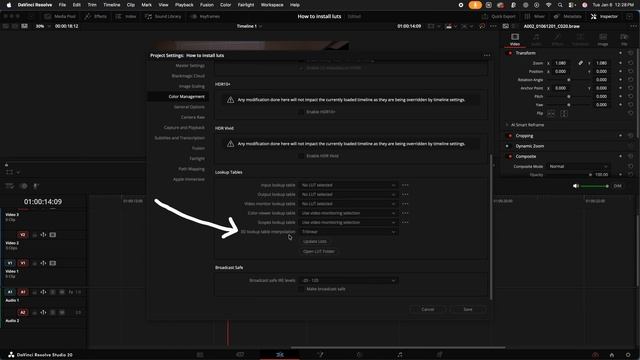
Task: Toggle the Transform section on or off
Action: (x=510, y=53)
